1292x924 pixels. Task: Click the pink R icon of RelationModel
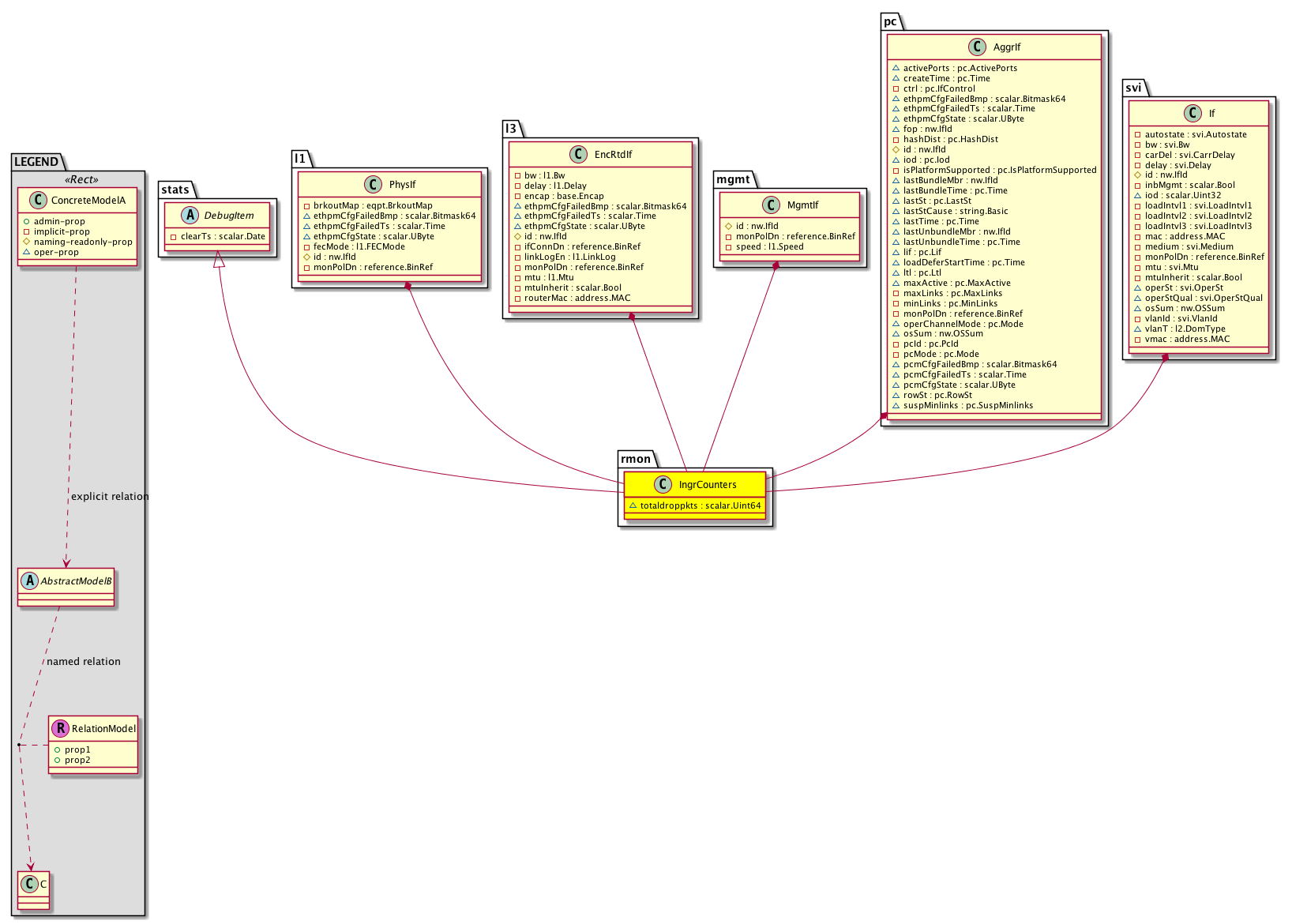pyautogui.click(x=59, y=729)
